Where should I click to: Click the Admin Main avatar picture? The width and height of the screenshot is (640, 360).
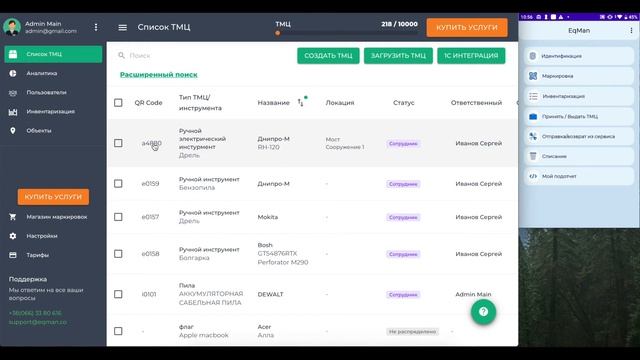[x=12, y=27]
